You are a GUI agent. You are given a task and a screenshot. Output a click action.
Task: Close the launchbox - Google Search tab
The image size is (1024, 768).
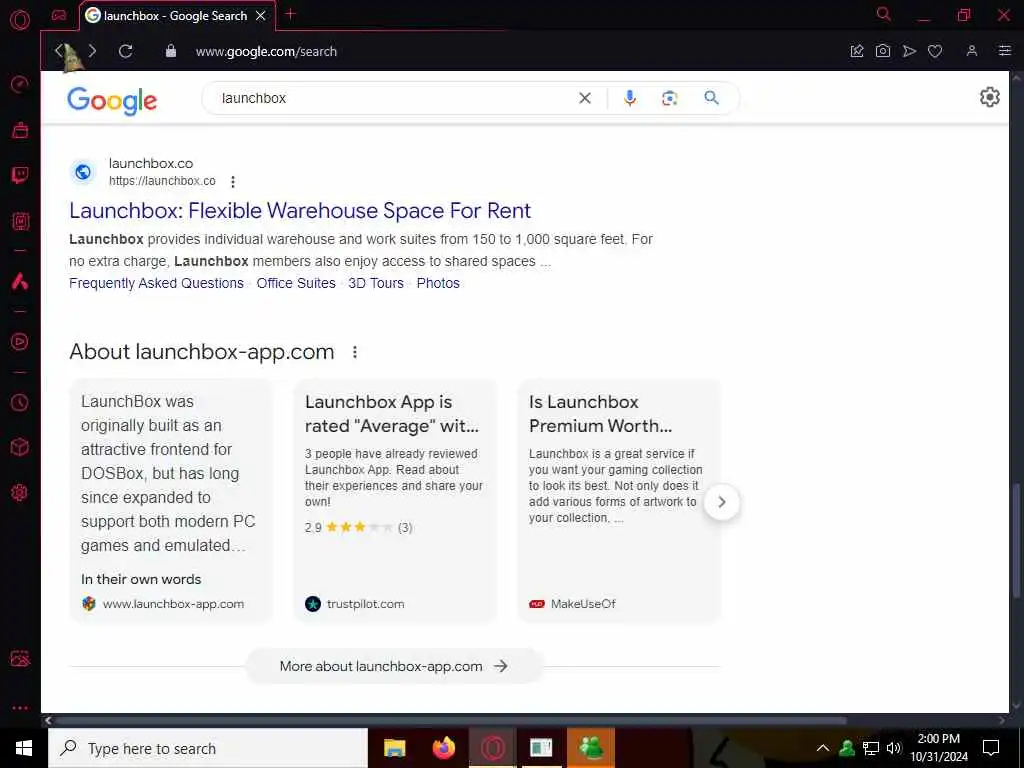(261, 16)
